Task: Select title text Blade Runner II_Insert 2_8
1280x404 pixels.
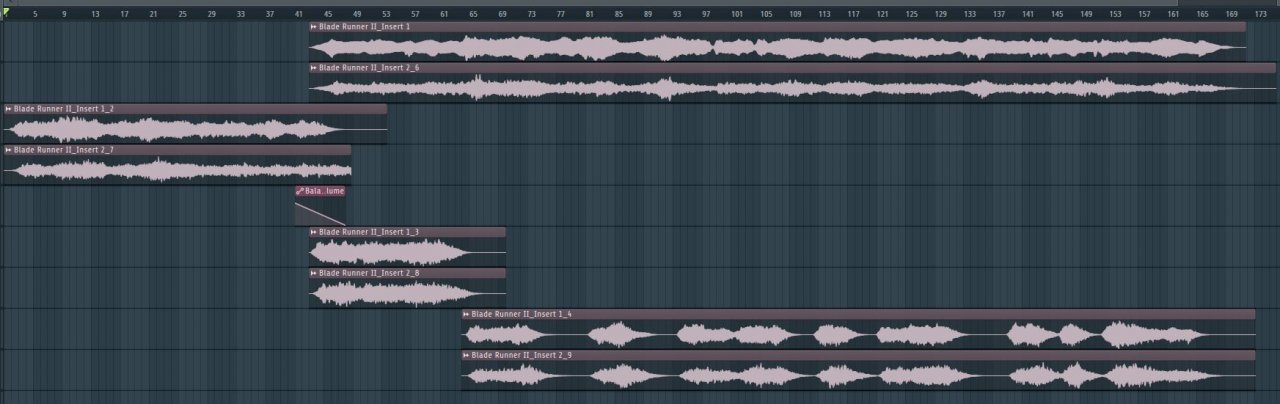Action: tap(369, 272)
